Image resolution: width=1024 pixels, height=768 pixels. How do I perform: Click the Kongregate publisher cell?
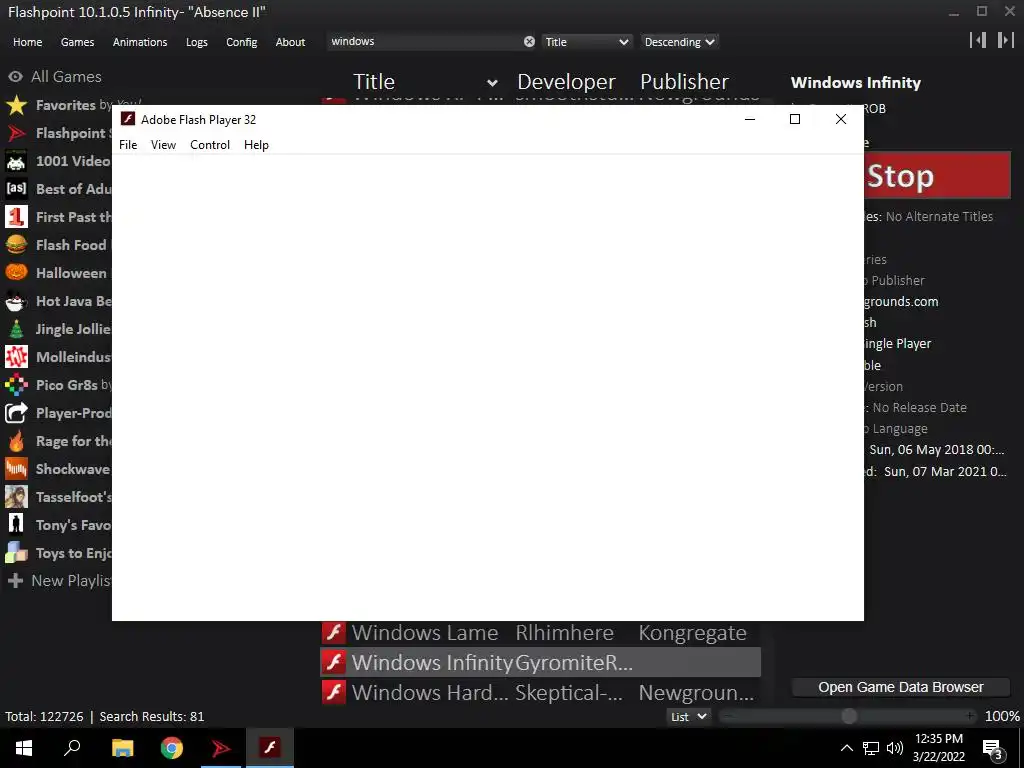(692, 633)
